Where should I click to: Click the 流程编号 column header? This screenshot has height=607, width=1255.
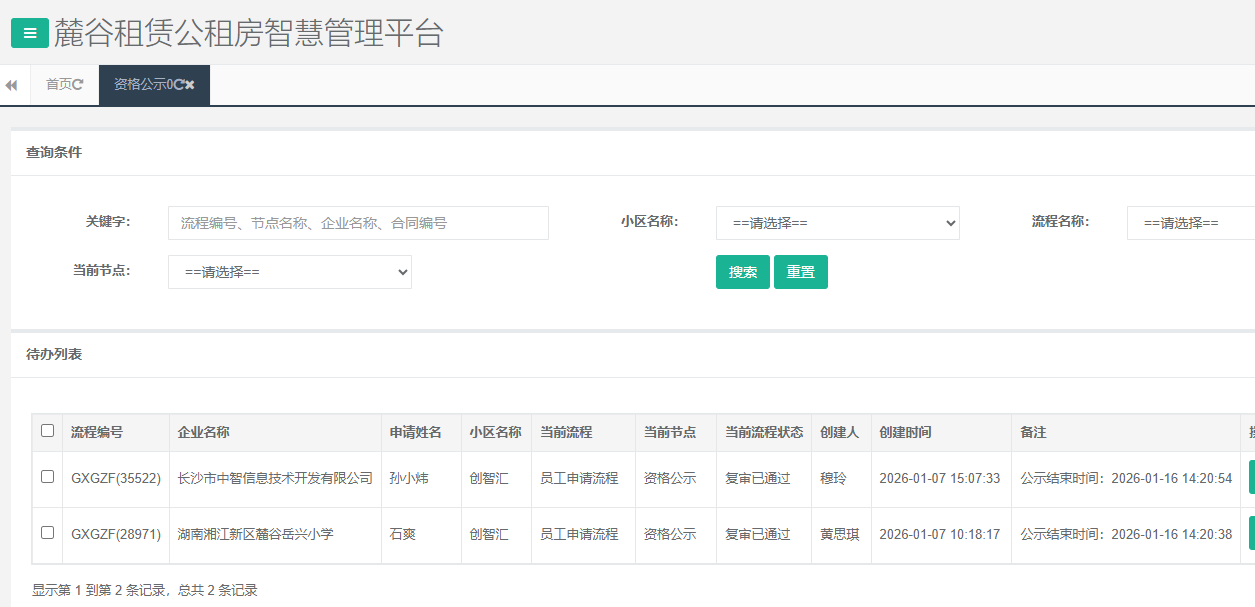click(x=97, y=433)
